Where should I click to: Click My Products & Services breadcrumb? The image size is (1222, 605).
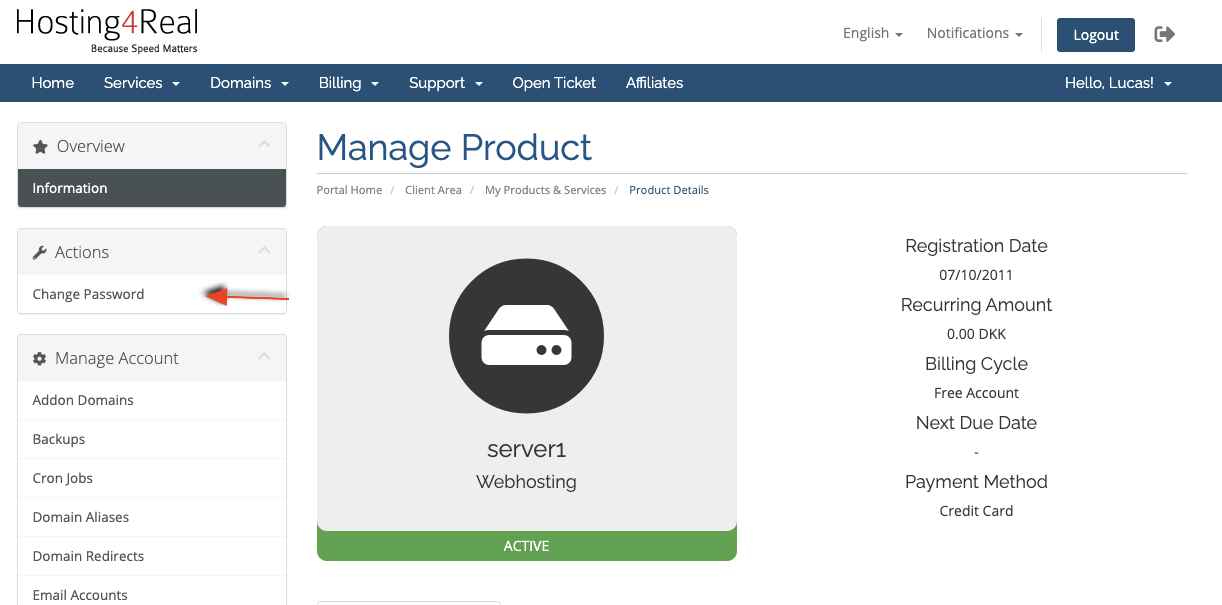[545, 190]
